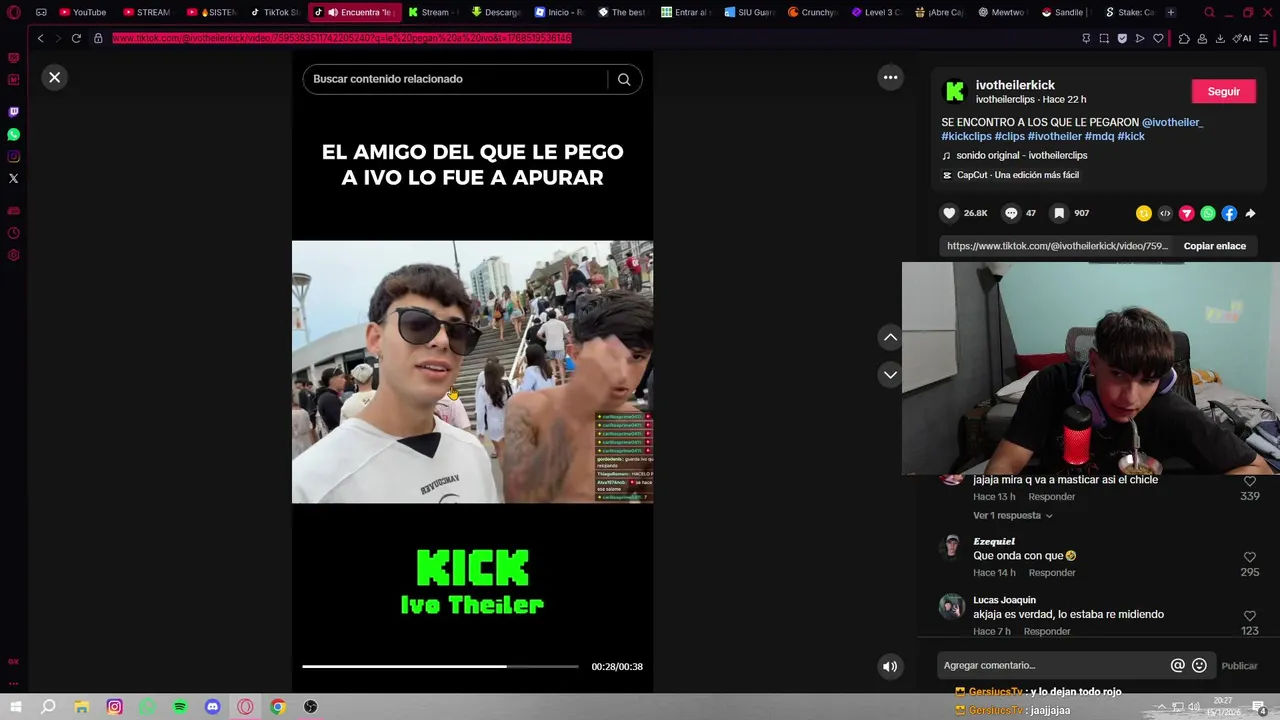The width and height of the screenshot is (1280, 720).
Task: Close the TikTok video viewer with X
Action: (55, 77)
